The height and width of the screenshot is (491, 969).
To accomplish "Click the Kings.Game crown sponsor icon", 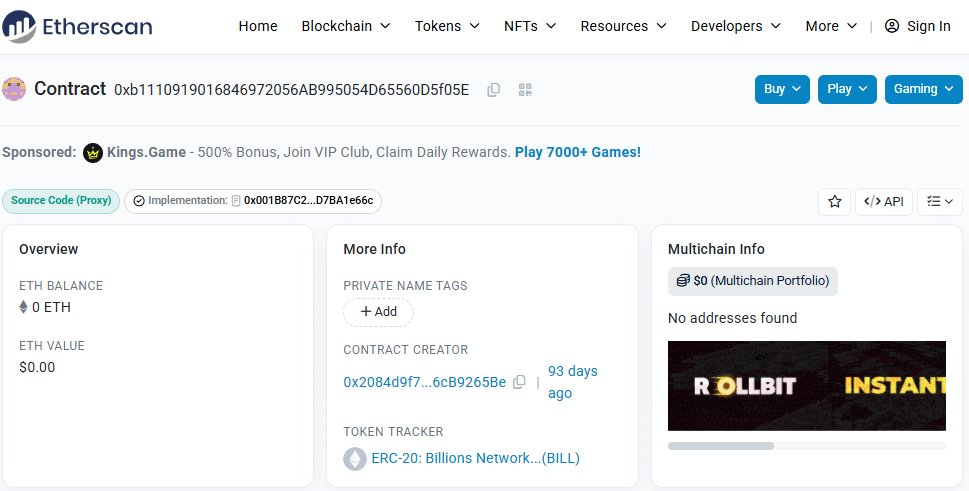I will [93, 153].
